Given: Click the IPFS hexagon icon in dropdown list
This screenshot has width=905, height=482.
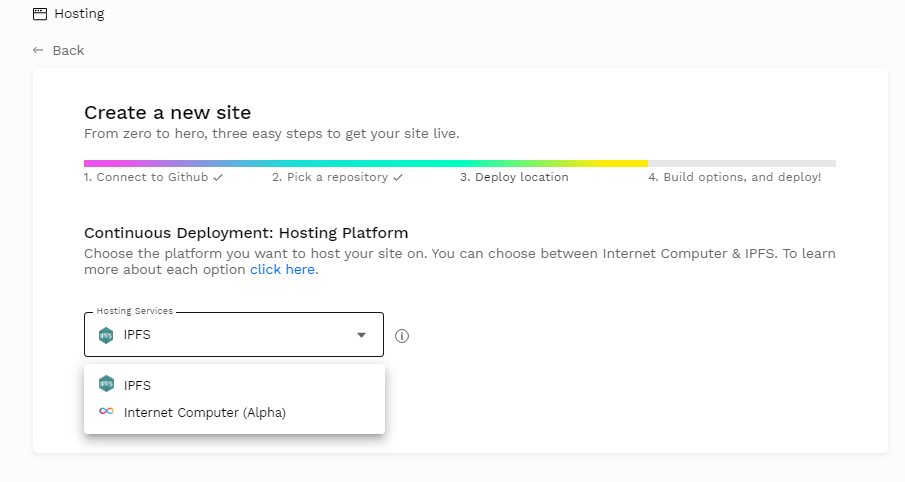Looking at the screenshot, I should (x=107, y=385).
